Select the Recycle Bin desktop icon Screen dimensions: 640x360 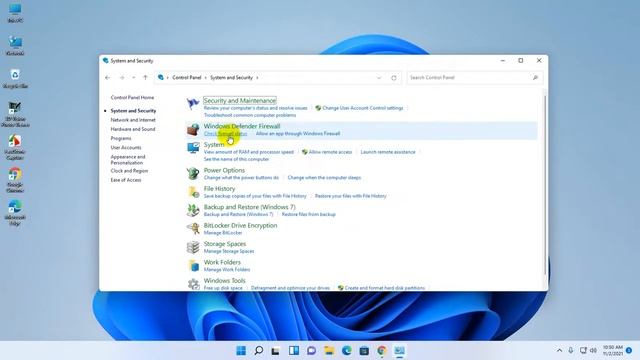[15, 78]
